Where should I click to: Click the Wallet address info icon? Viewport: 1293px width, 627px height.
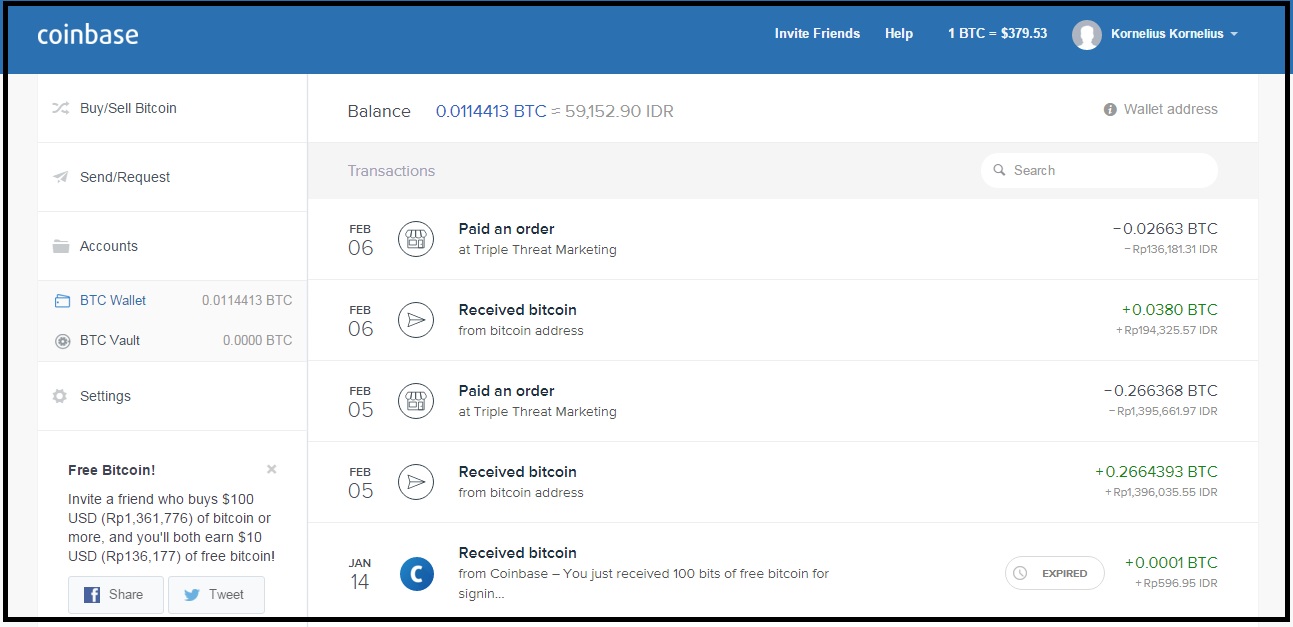tap(1110, 109)
